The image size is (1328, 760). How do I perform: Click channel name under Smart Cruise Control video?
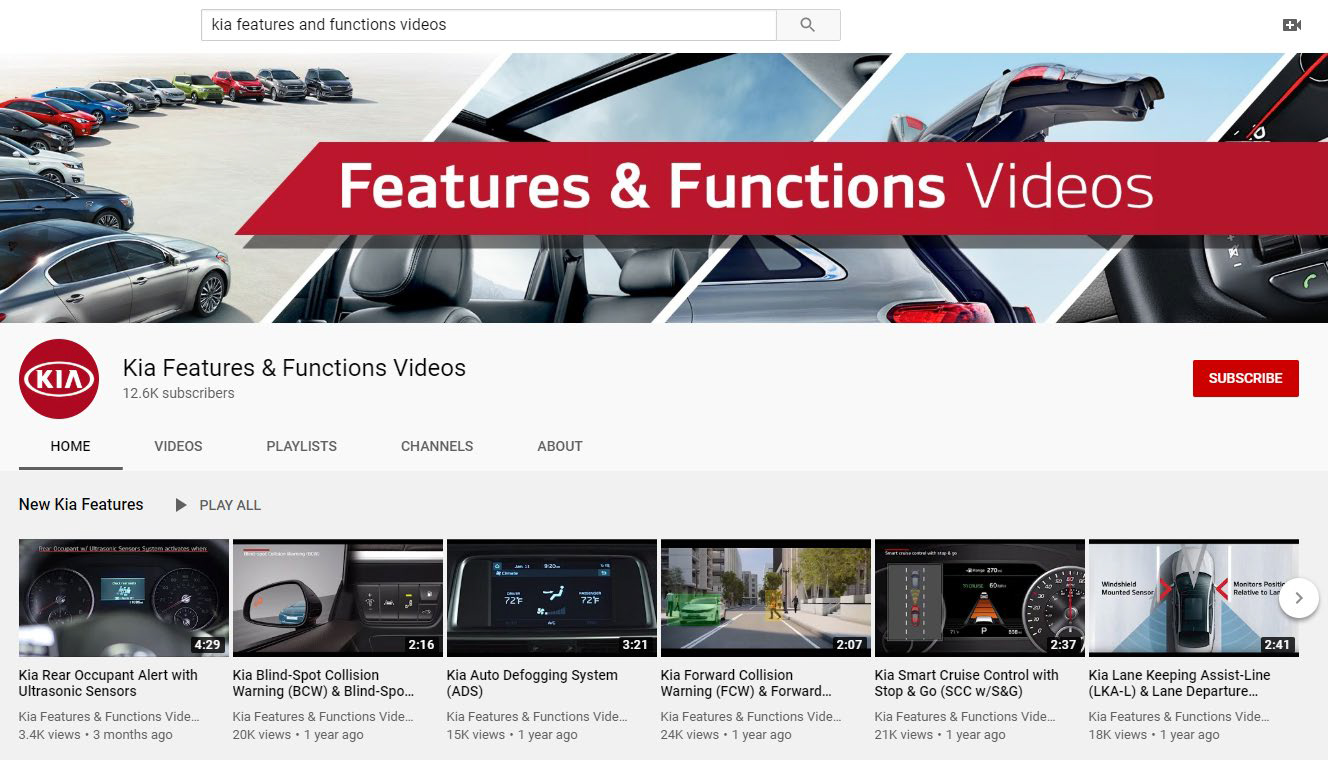point(965,716)
